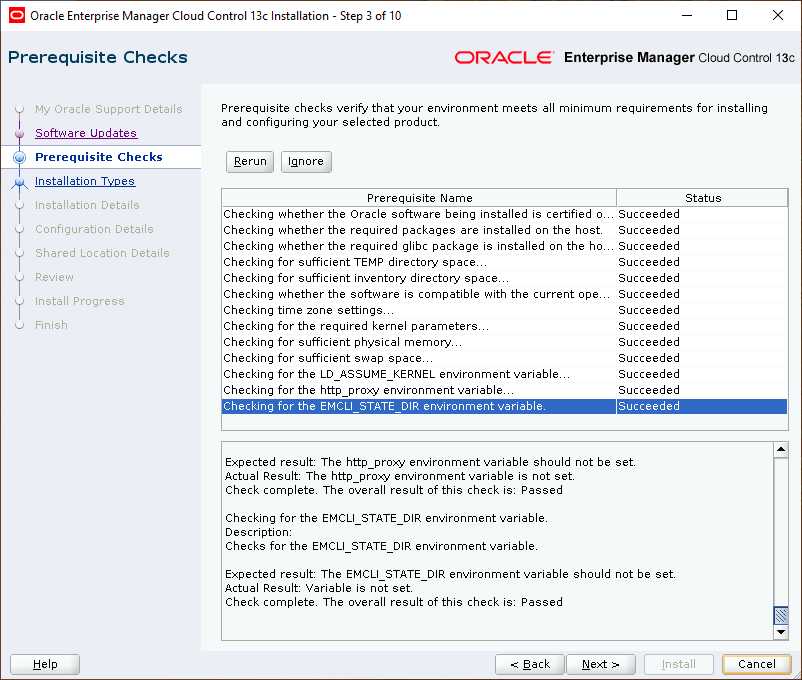Click the Ignore button
The image size is (802, 680).
click(306, 162)
